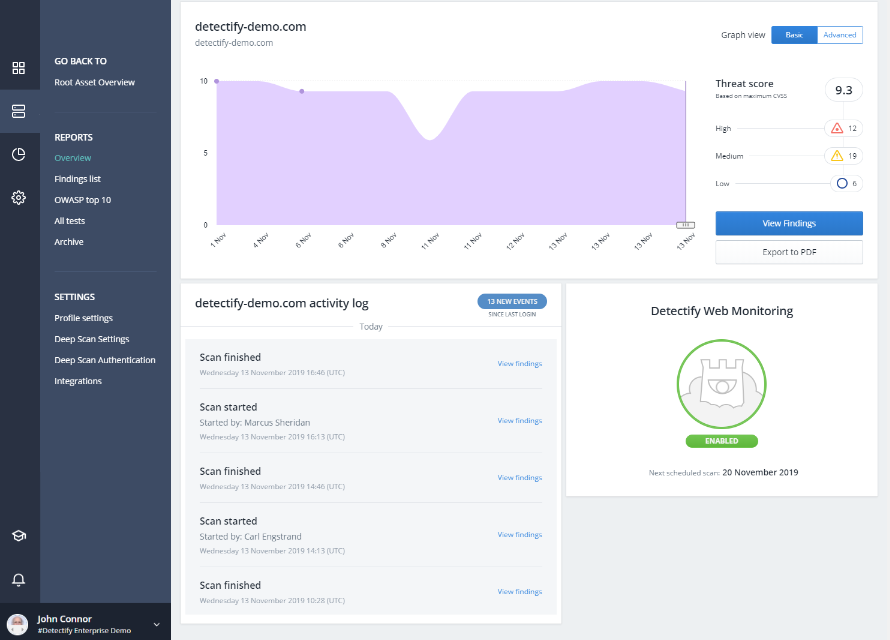Open the 13 NEW EVENTS dropdown
The width and height of the screenshot is (890, 640).
click(511, 301)
